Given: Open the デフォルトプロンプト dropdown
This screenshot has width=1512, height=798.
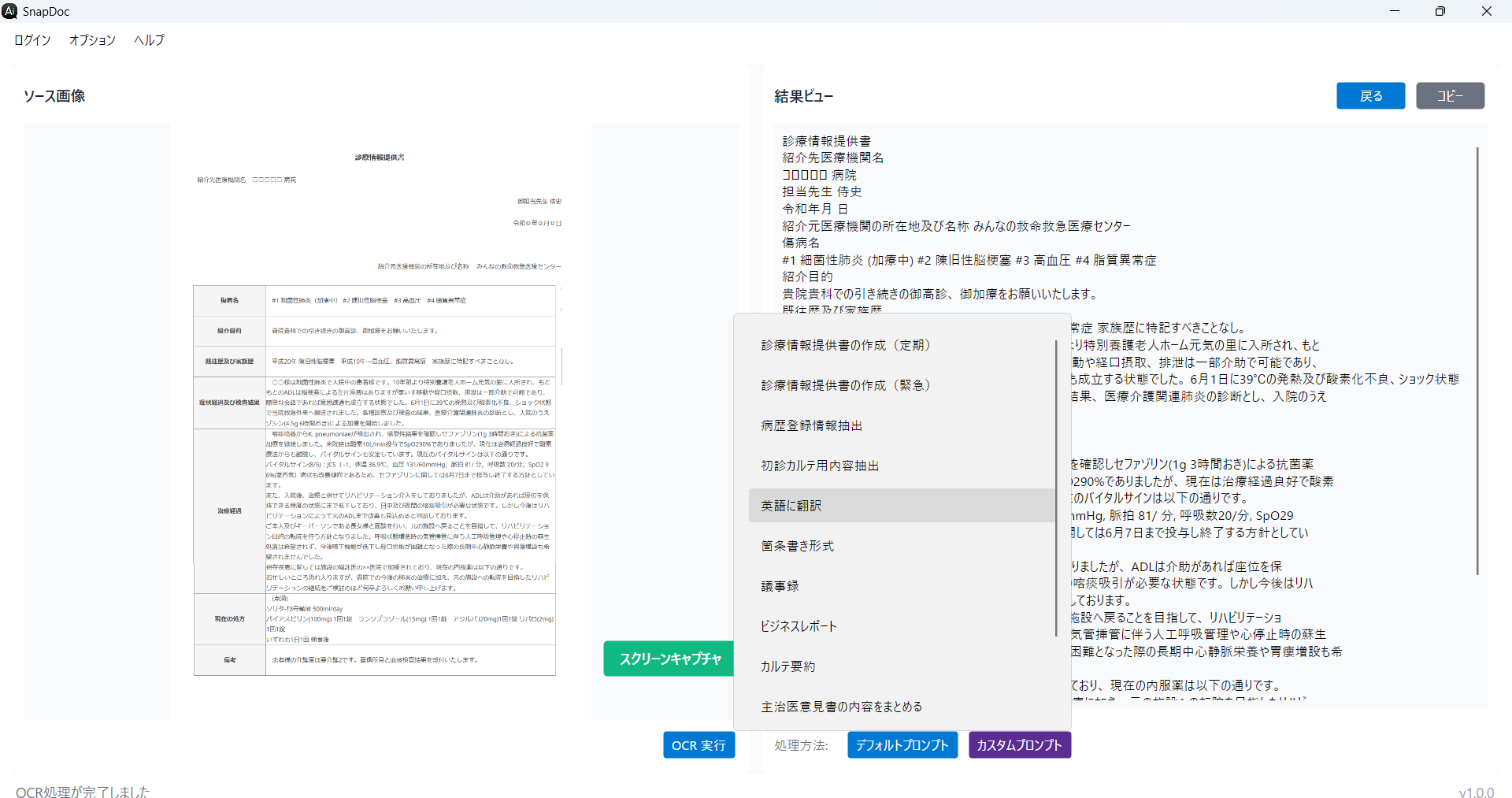Looking at the screenshot, I should 902,745.
